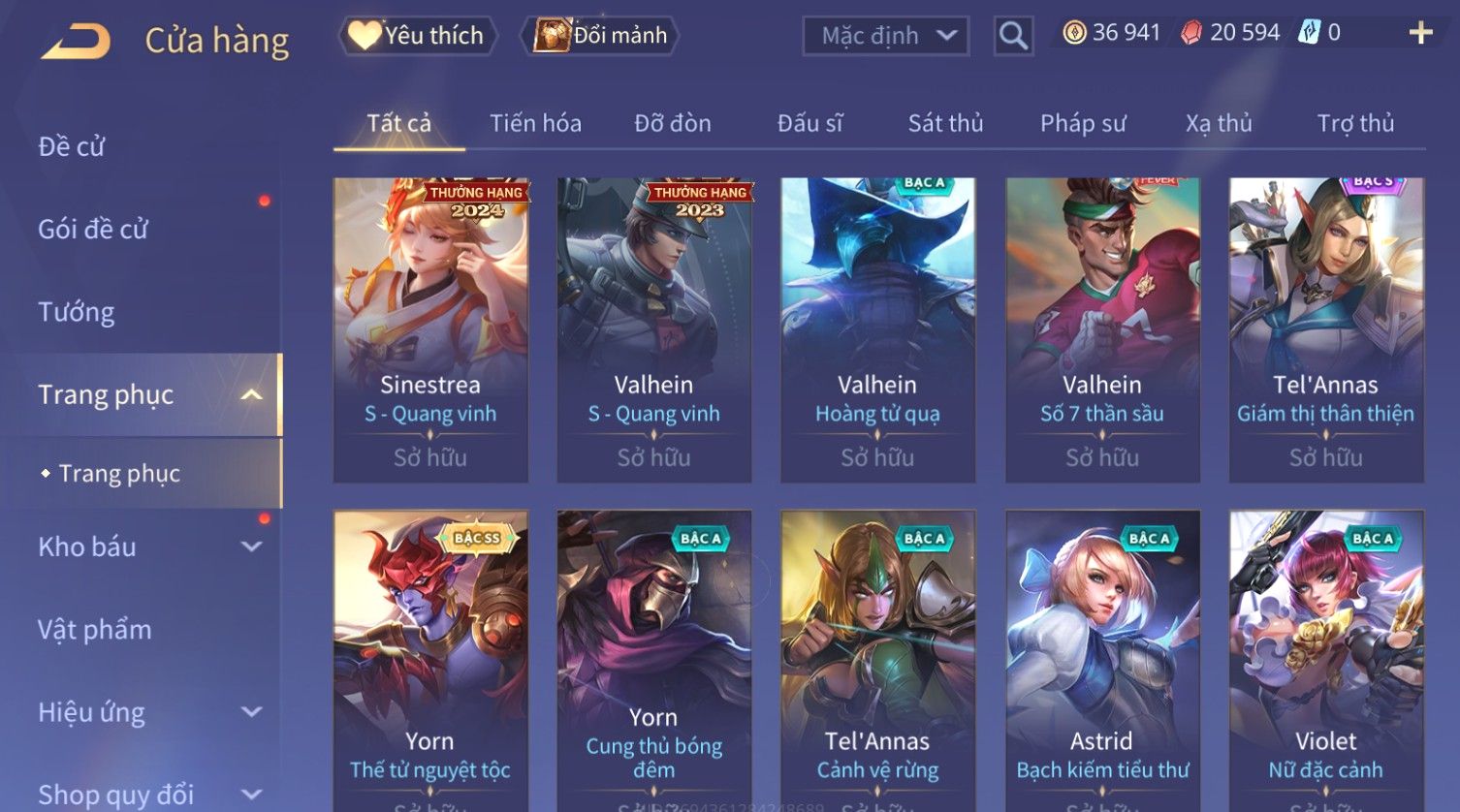Switch to the Pháp sư tab

tap(1083, 123)
